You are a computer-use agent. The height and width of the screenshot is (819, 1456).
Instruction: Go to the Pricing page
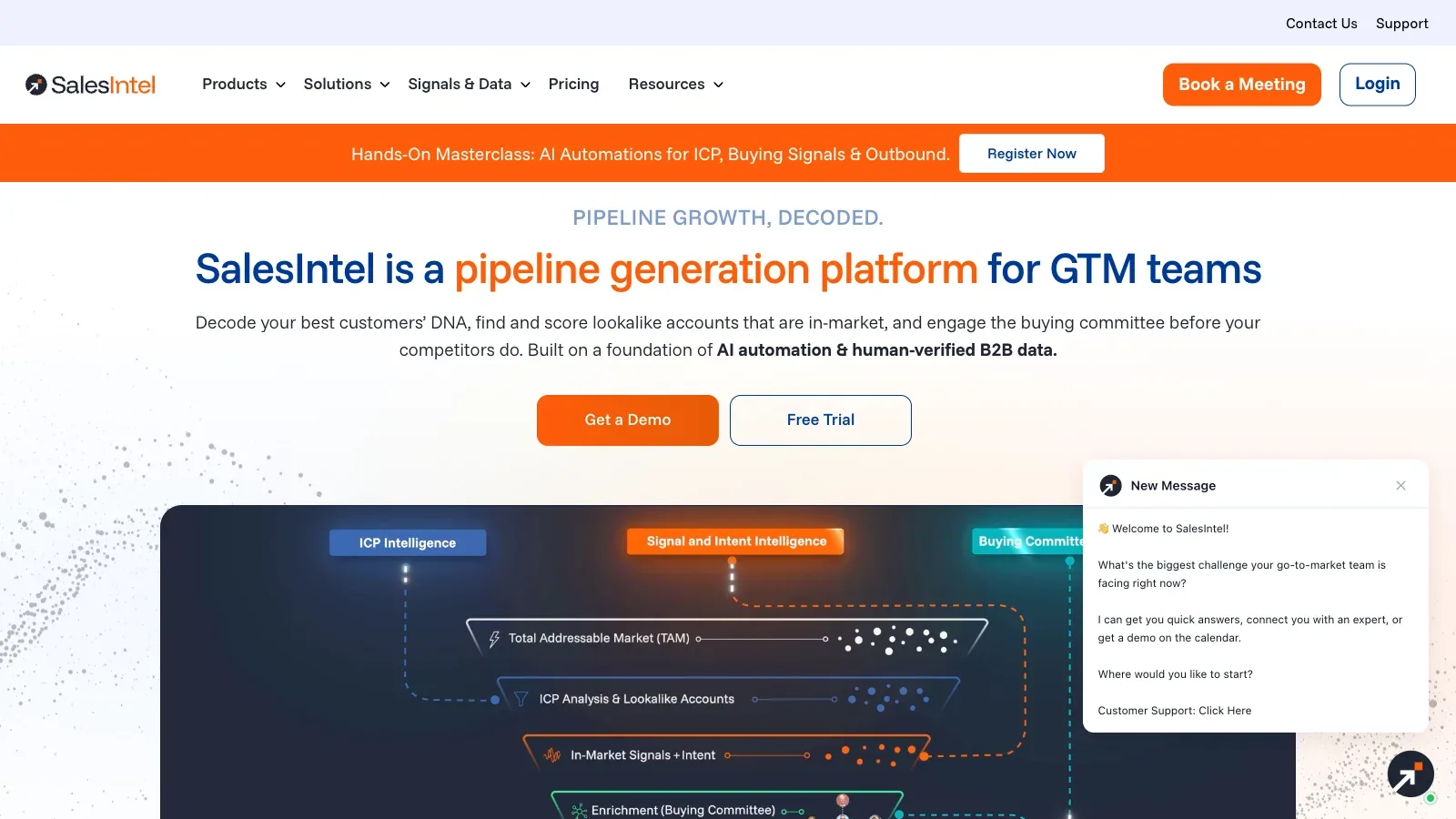pyautogui.click(x=573, y=85)
